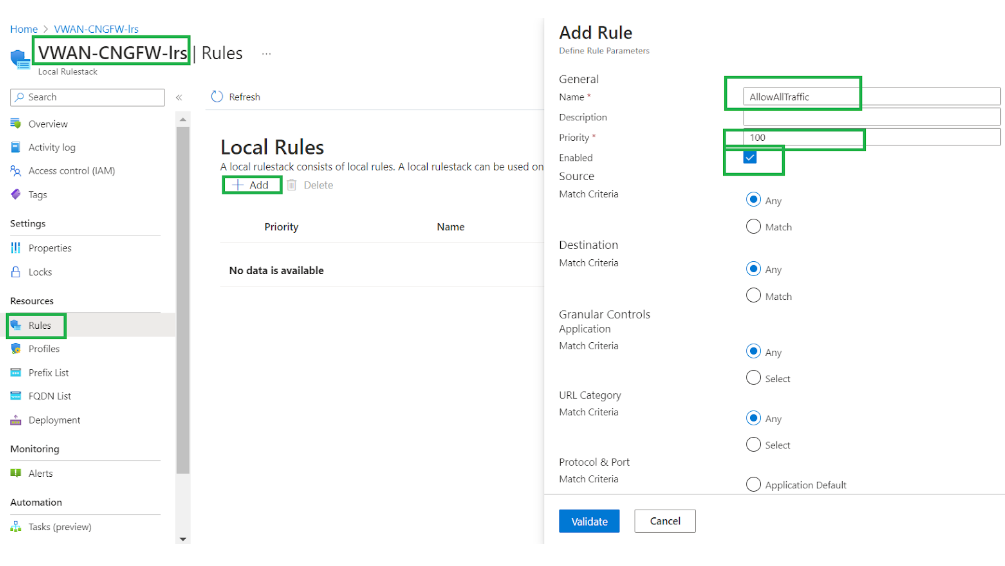
Task: Open the ellipsis menu beside Rules title
Action: coord(266,53)
